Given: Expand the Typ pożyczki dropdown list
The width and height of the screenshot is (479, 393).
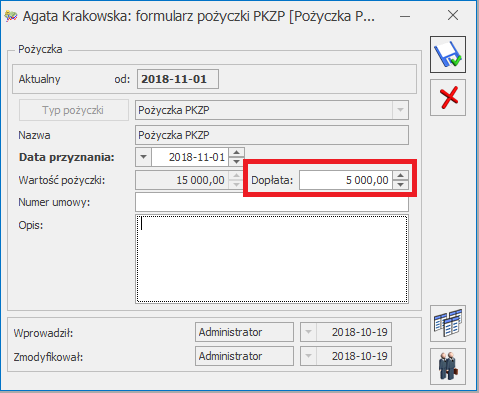Looking at the screenshot, I should click(400, 110).
